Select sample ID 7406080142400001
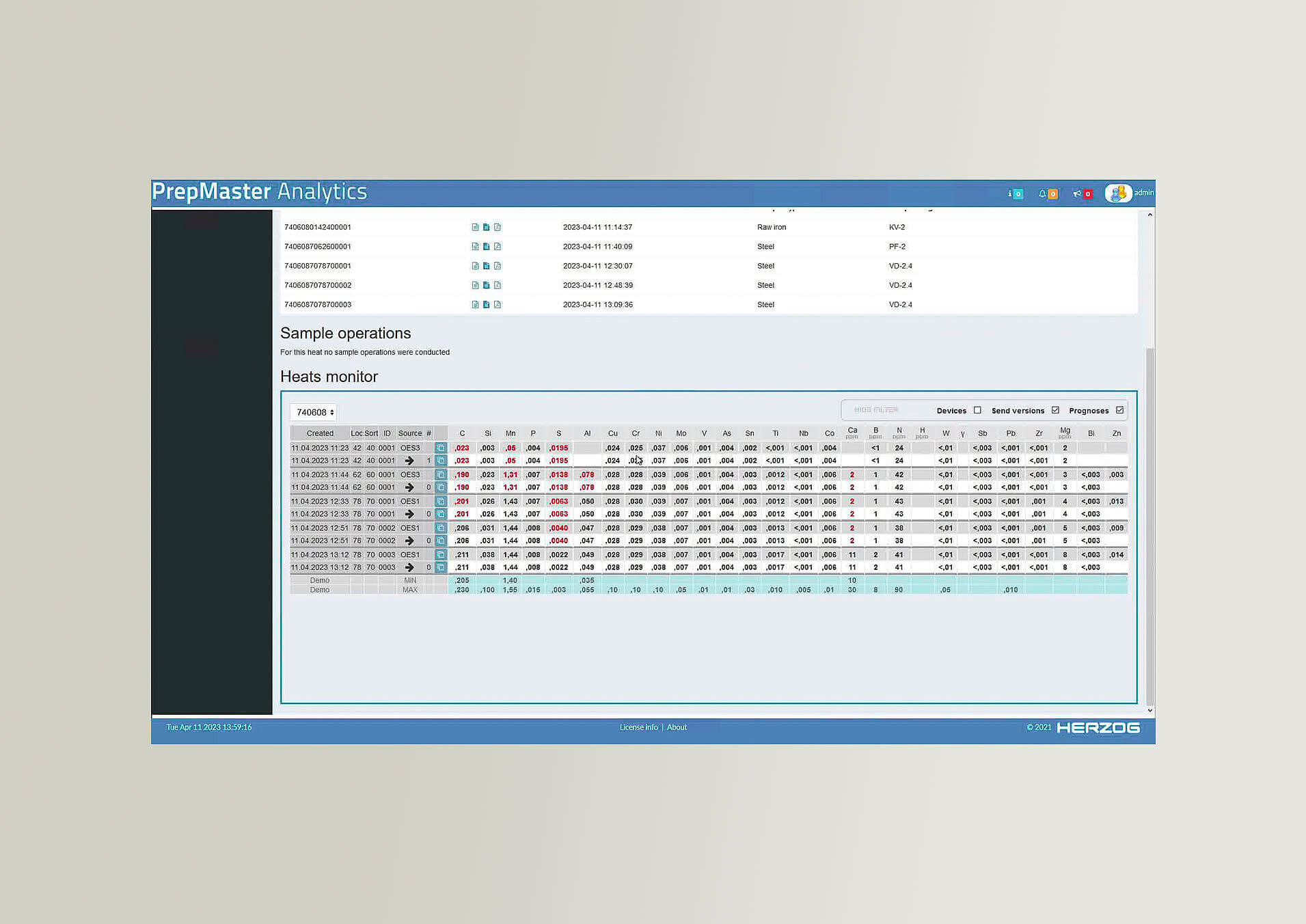Screen dimensions: 1306x924 (318, 228)
